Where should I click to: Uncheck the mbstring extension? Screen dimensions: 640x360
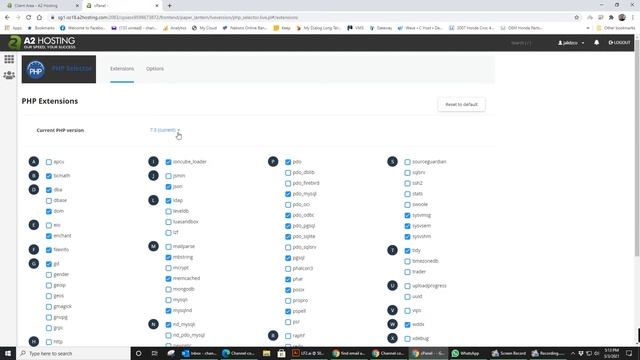point(169,258)
